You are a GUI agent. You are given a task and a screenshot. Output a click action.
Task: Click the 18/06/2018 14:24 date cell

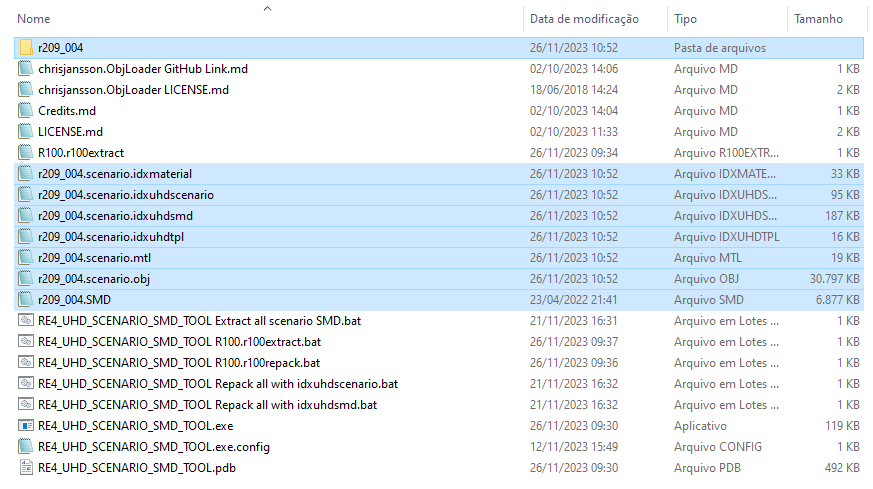pos(573,90)
